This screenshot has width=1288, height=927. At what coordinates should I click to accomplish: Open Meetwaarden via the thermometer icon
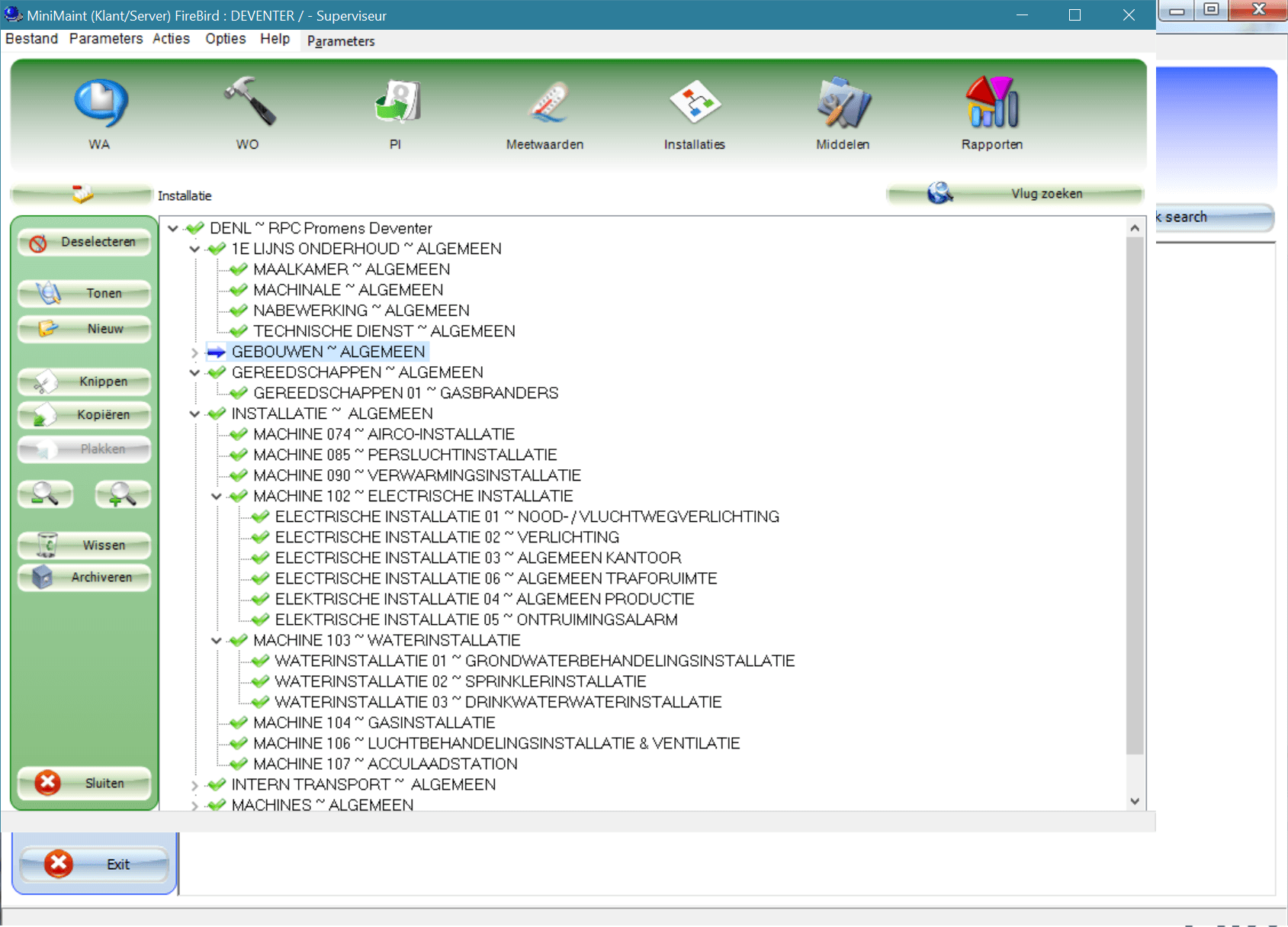pos(544,103)
